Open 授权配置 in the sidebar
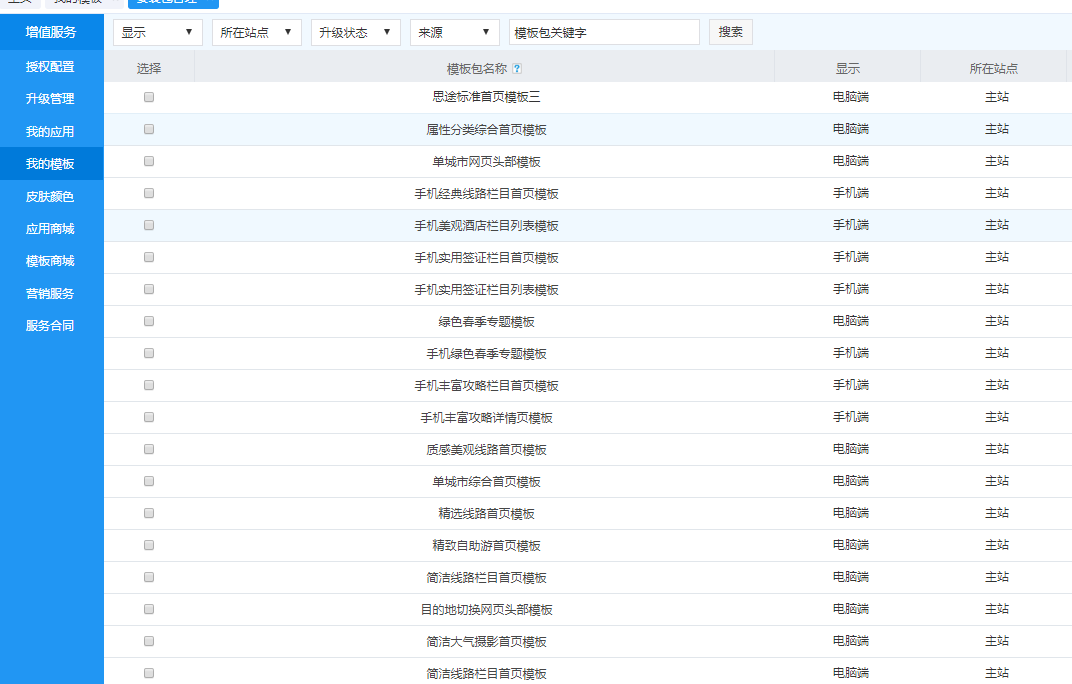This screenshot has width=1072, height=684. tap(50, 67)
